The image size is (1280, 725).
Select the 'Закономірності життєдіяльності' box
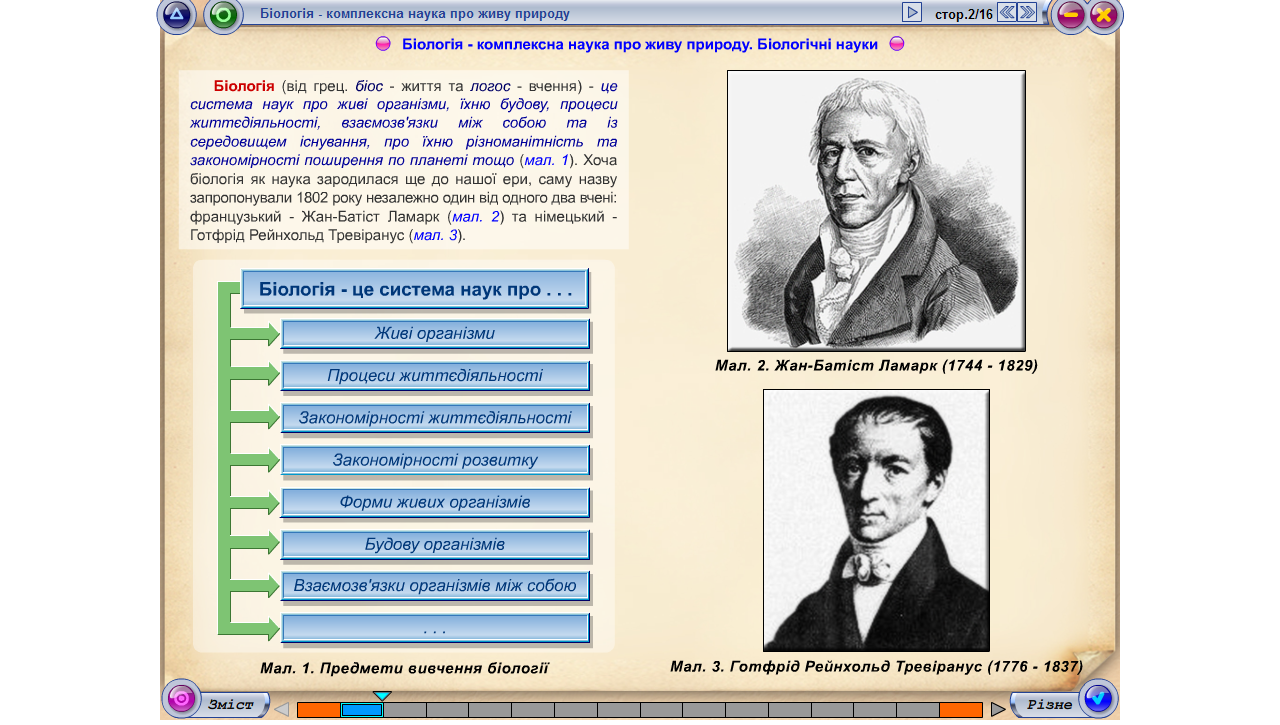pyautogui.click(x=435, y=418)
